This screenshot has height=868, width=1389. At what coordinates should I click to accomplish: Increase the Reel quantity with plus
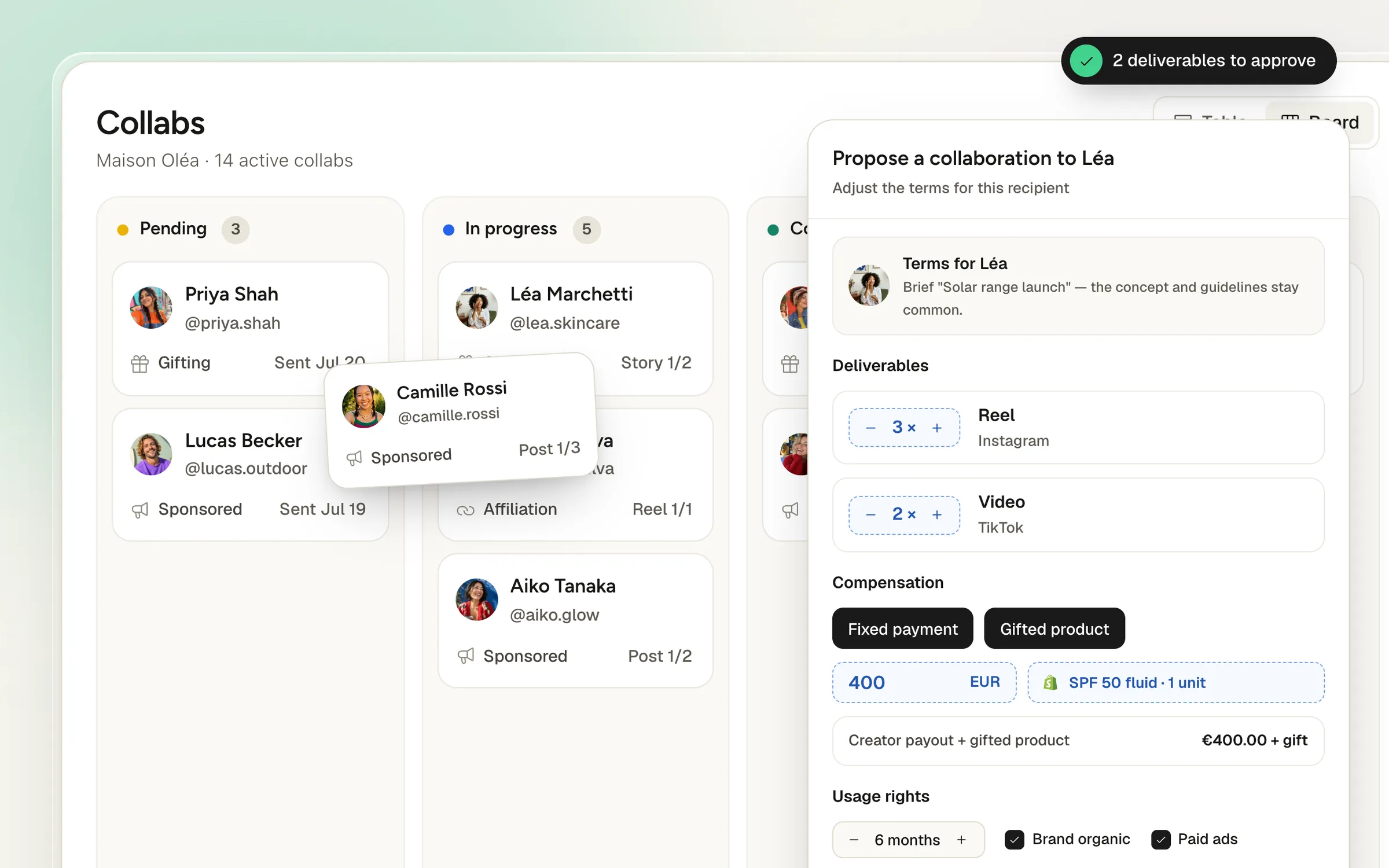pos(937,428)
